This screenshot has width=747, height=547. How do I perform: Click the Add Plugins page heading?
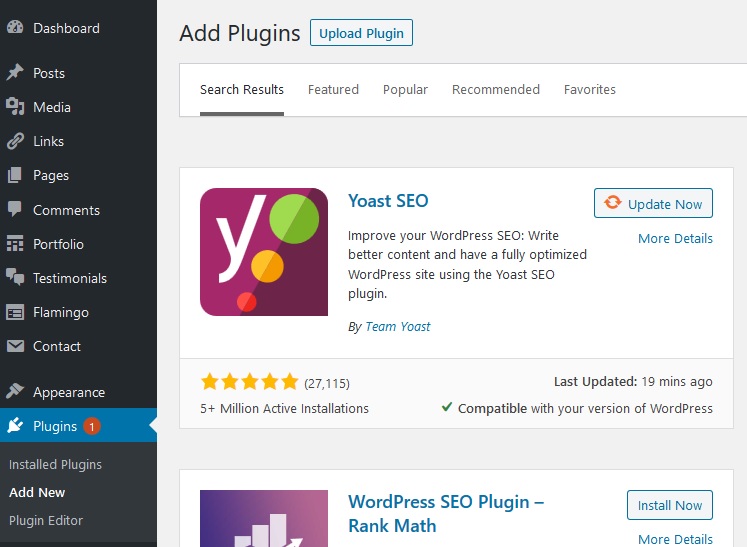point(240,33)
